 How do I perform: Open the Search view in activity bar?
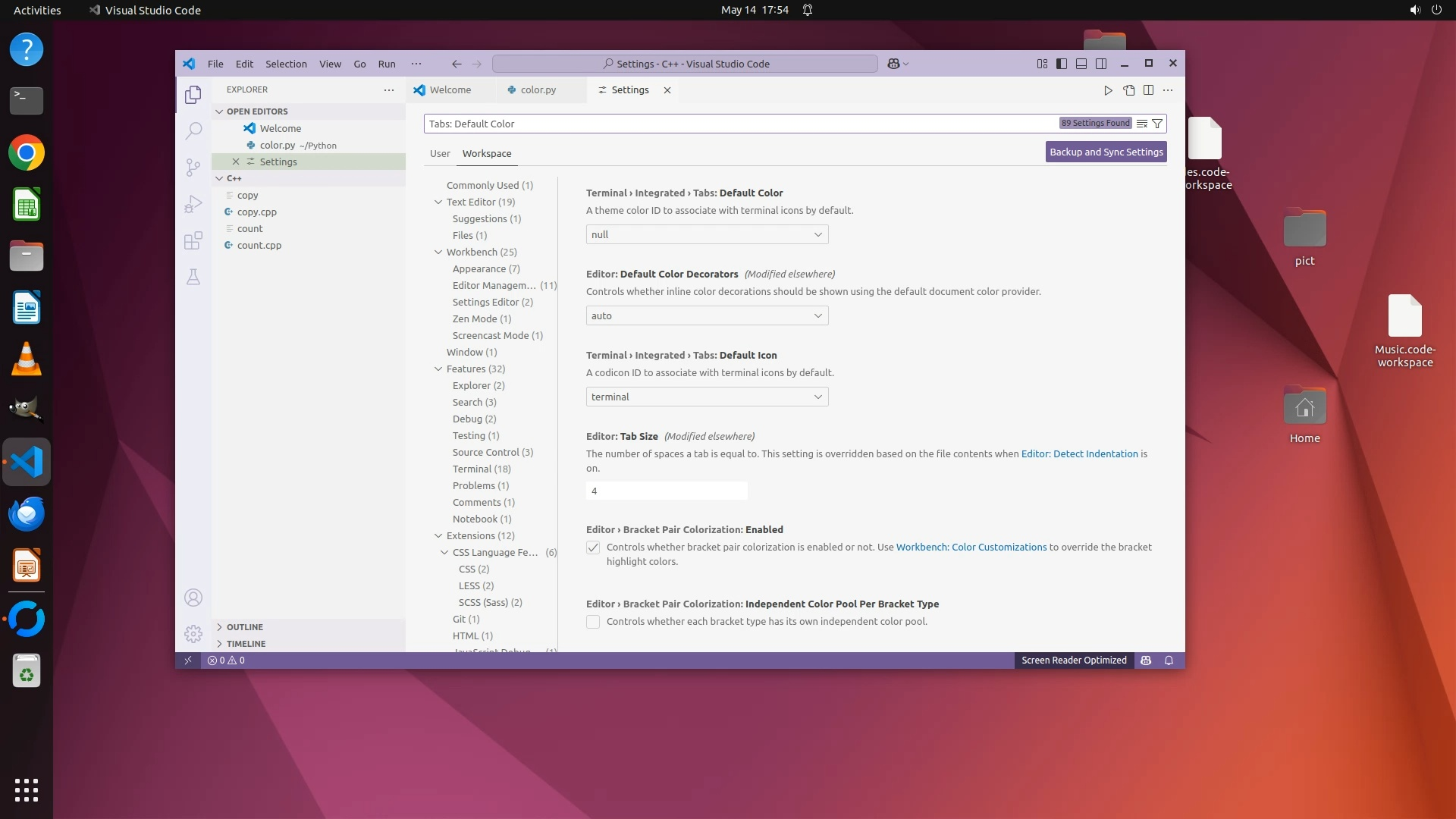[193, 130]
